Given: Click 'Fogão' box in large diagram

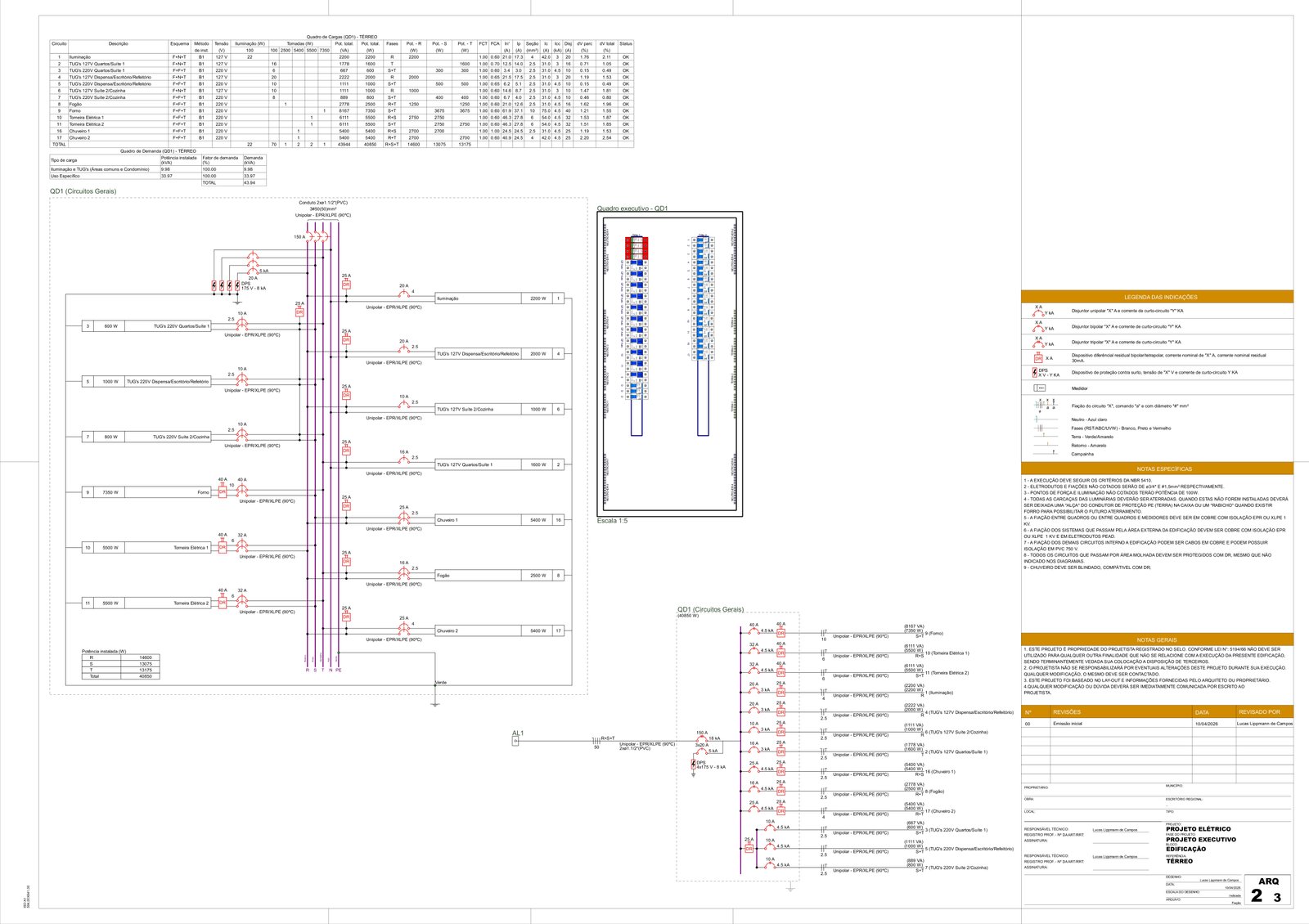Looking at the screenshot, I should [500, 576].
